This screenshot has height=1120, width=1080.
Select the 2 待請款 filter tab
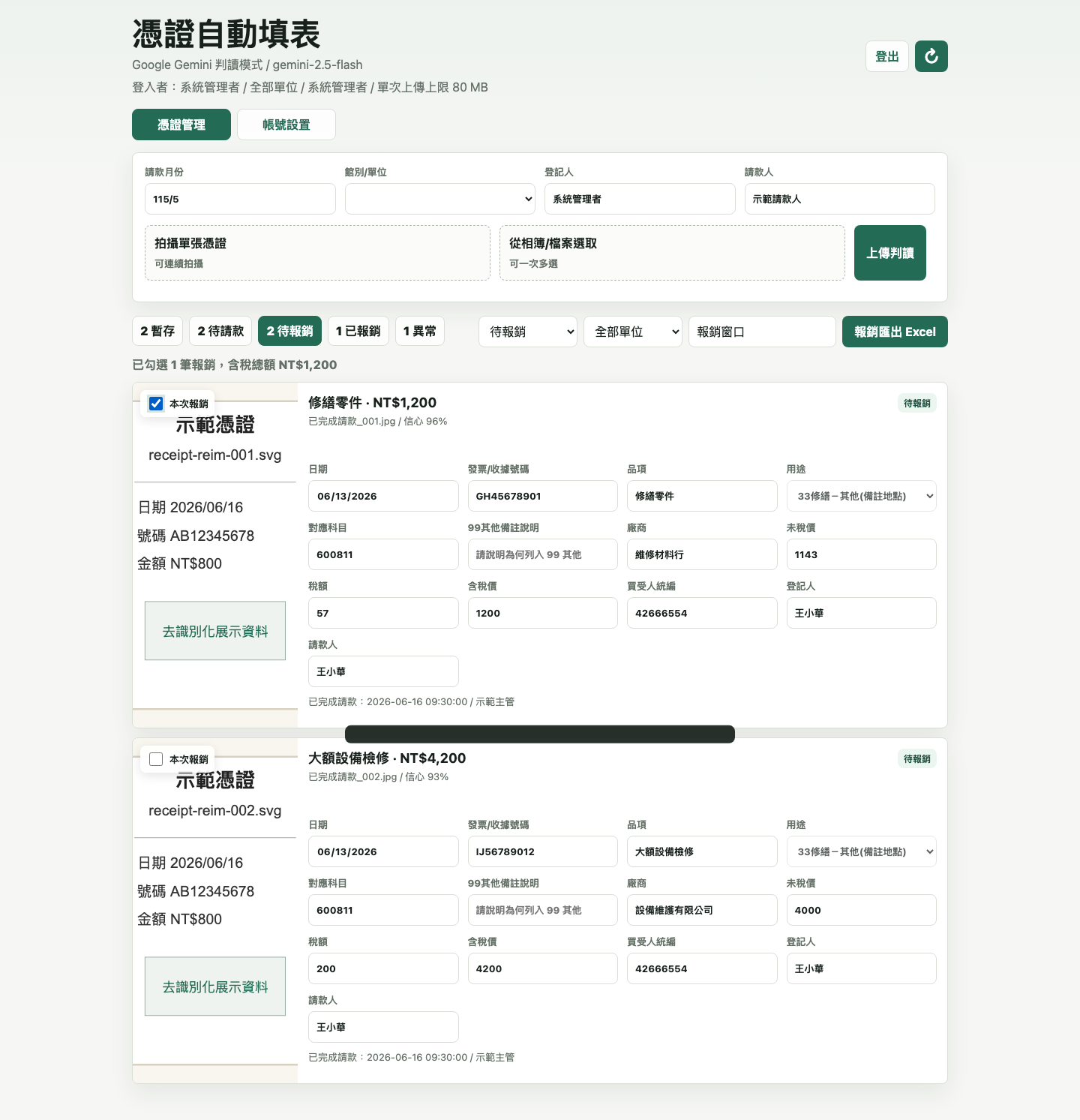[x=220, y=331]
